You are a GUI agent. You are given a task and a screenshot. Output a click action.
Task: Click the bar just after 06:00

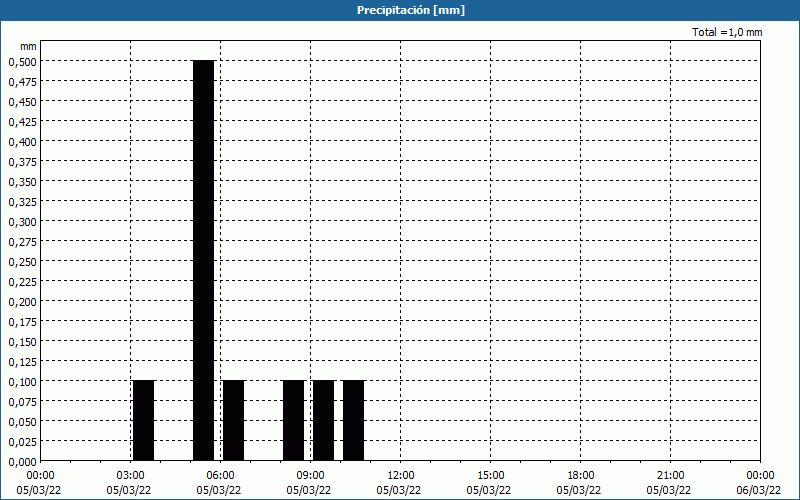pos(234,420)
